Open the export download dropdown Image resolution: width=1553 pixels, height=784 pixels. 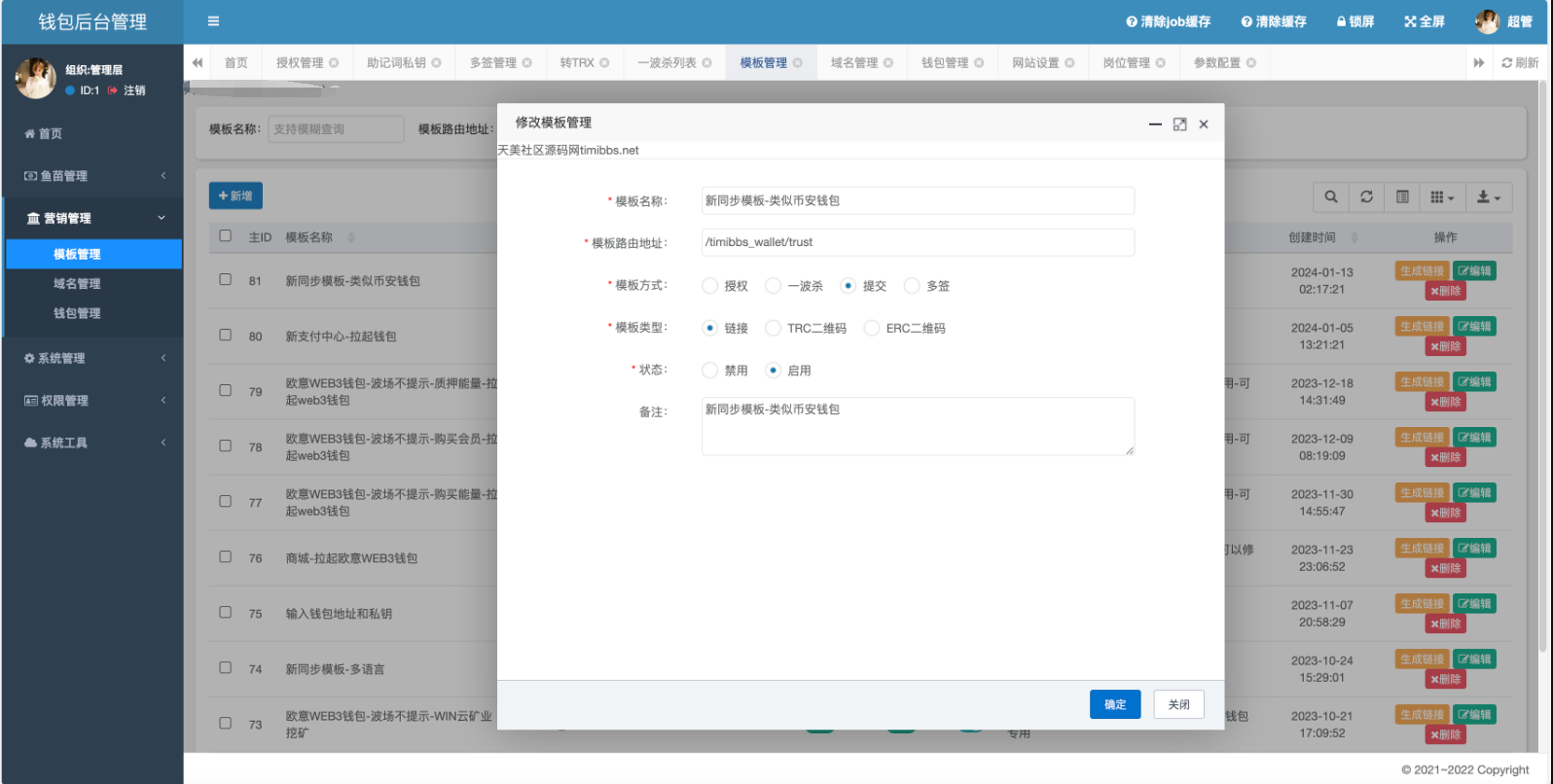click(1488, 196)
